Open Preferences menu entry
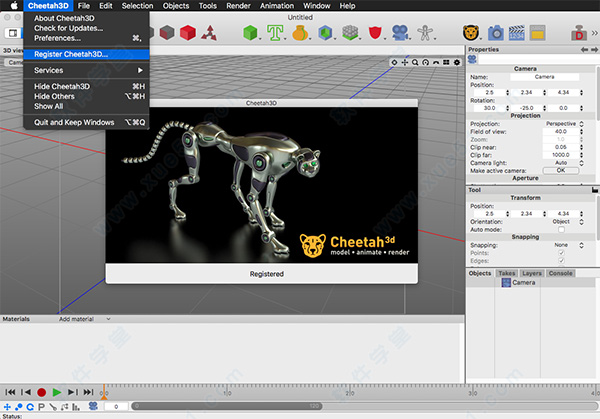600x419 pixels. 86,38
